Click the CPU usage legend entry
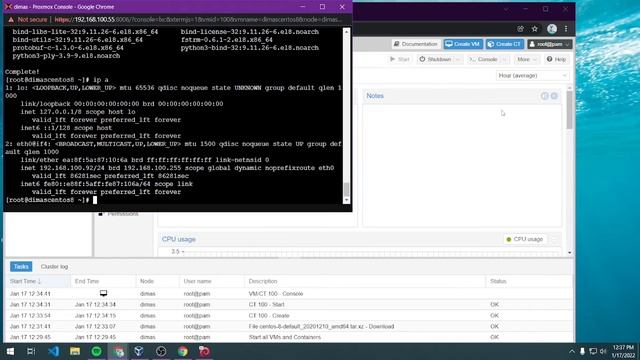640x360 pixels. pyautogui.click(x=524, y=239)
